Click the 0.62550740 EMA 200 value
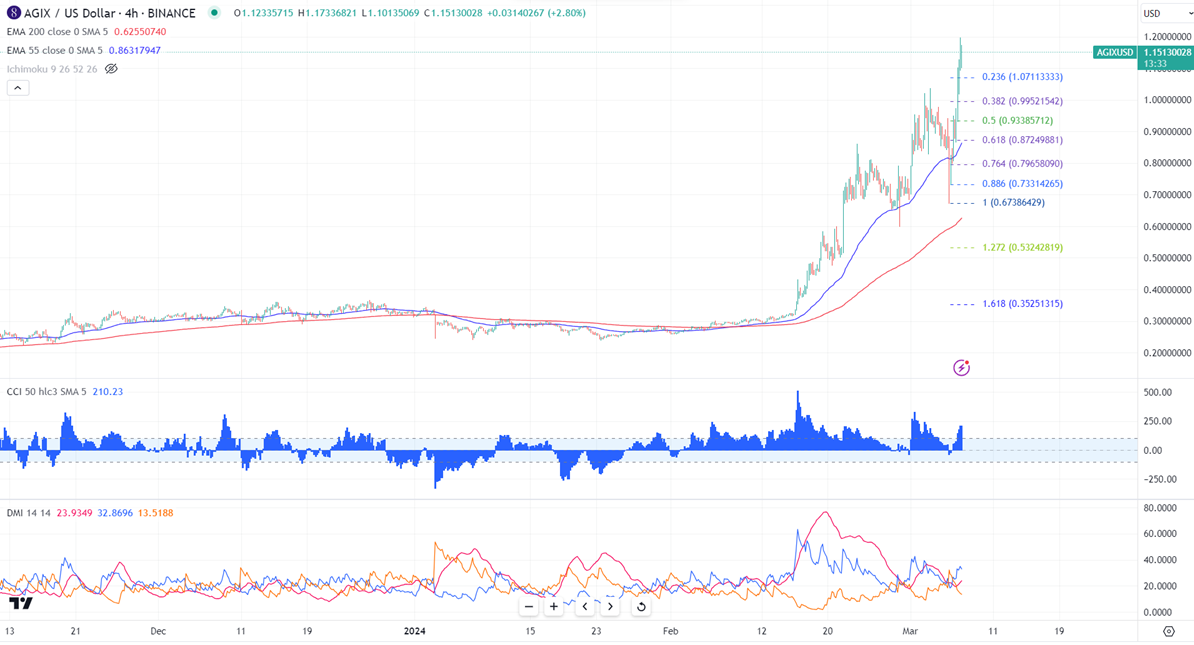1194x645 pixels. point(140,32)
